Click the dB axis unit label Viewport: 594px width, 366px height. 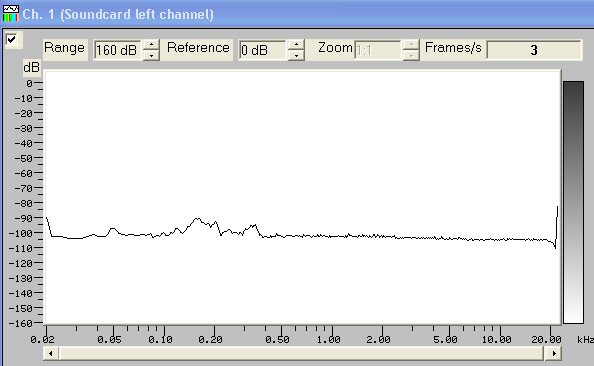pyautogui.click(x=31, y=67)
